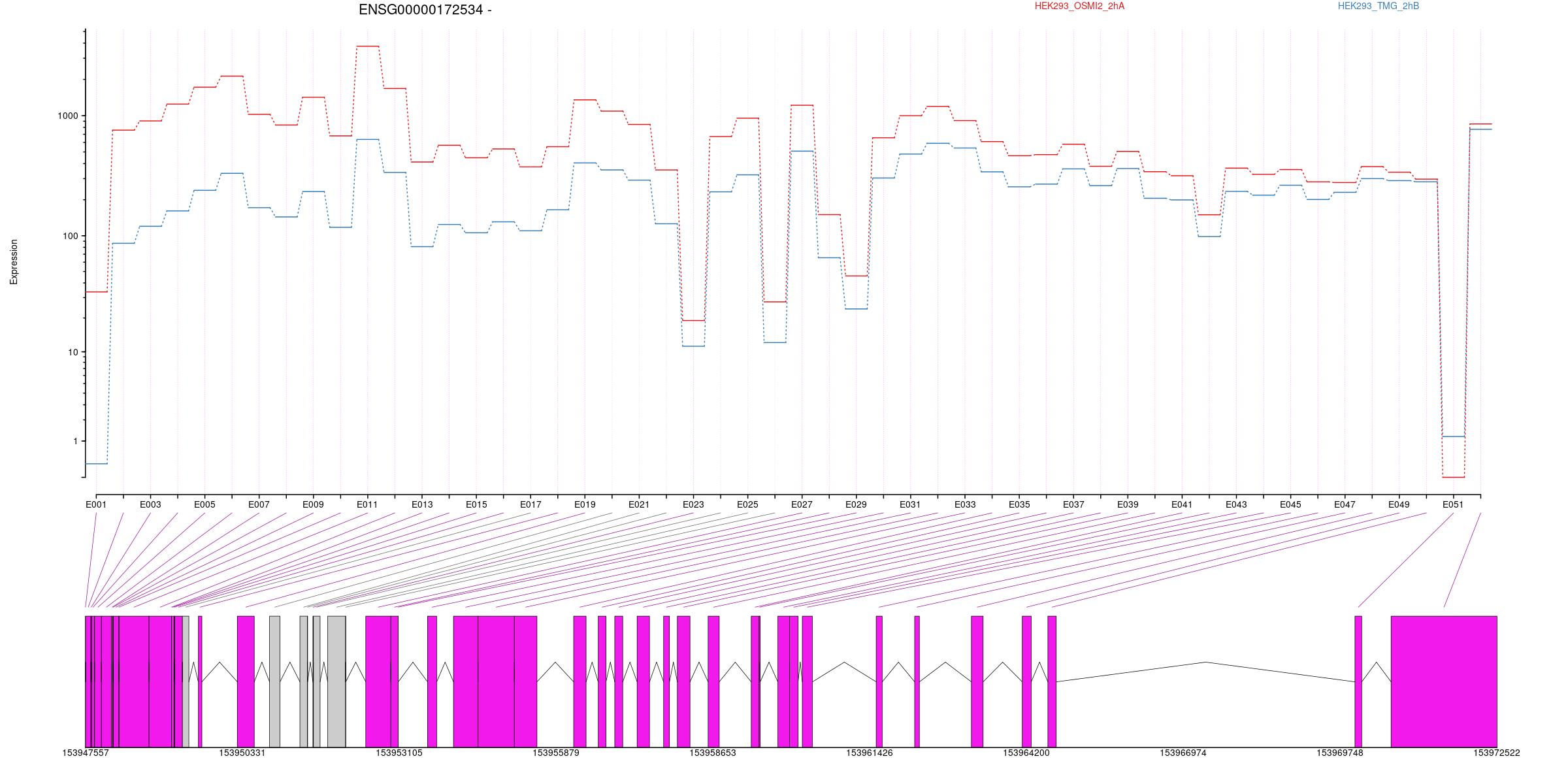Click the red expression peak above E011
This screenshot has height=784, width=1568.
point(368,46)
